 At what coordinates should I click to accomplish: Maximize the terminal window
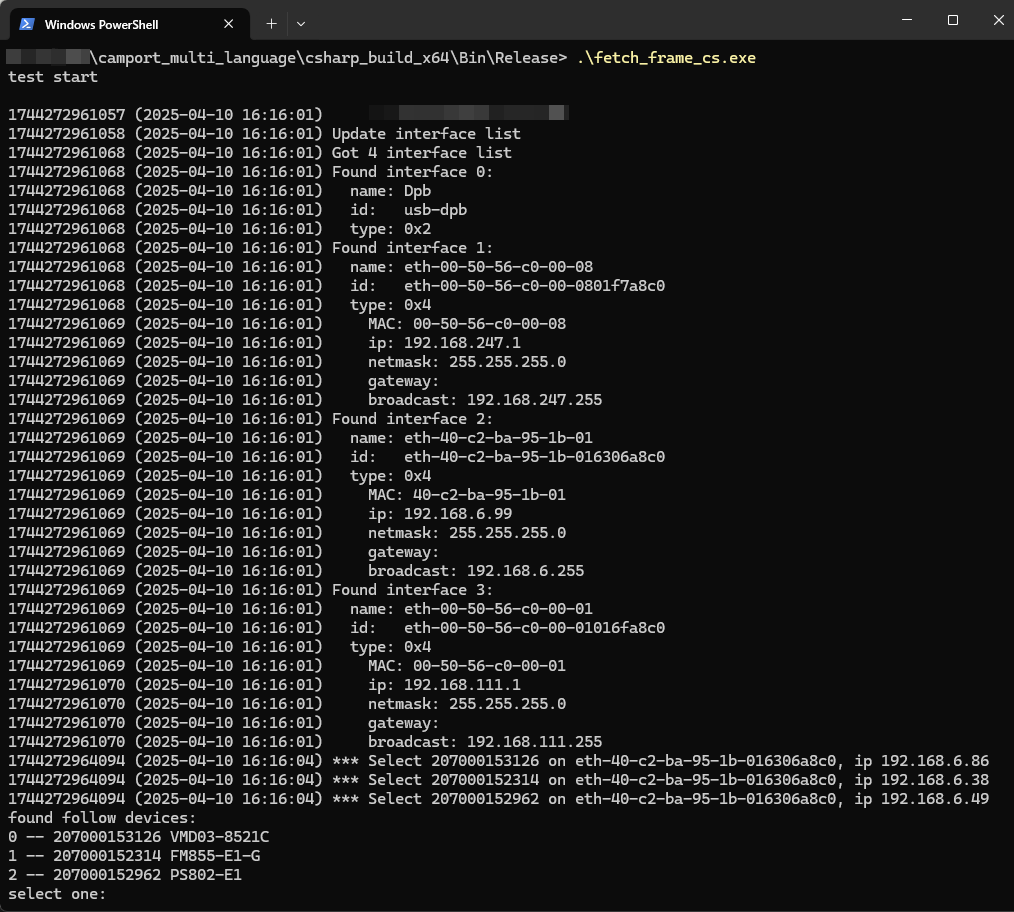tap(953, 20)
